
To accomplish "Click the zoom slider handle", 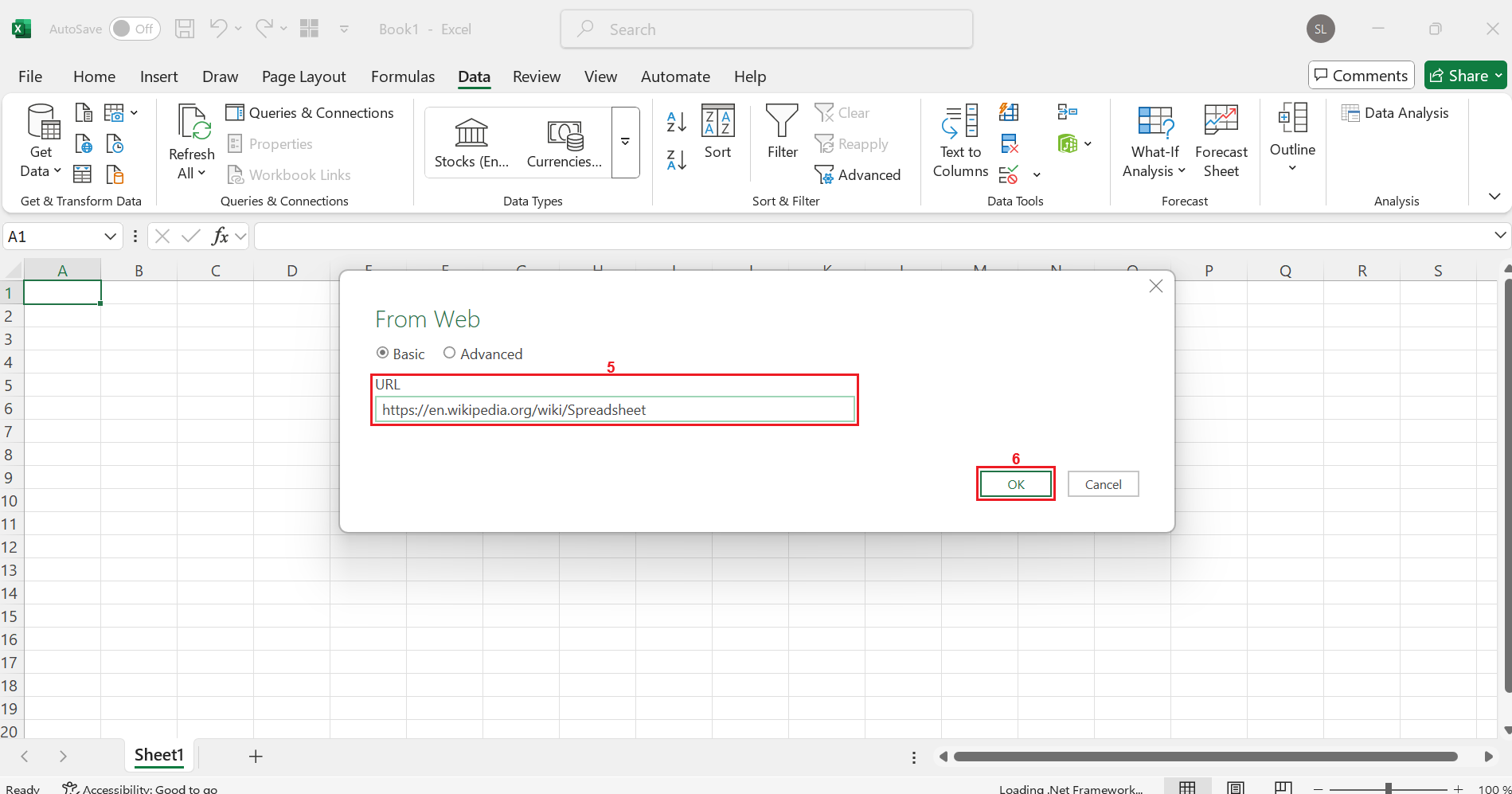I will pyautogui.click(x=1389, y=788).
